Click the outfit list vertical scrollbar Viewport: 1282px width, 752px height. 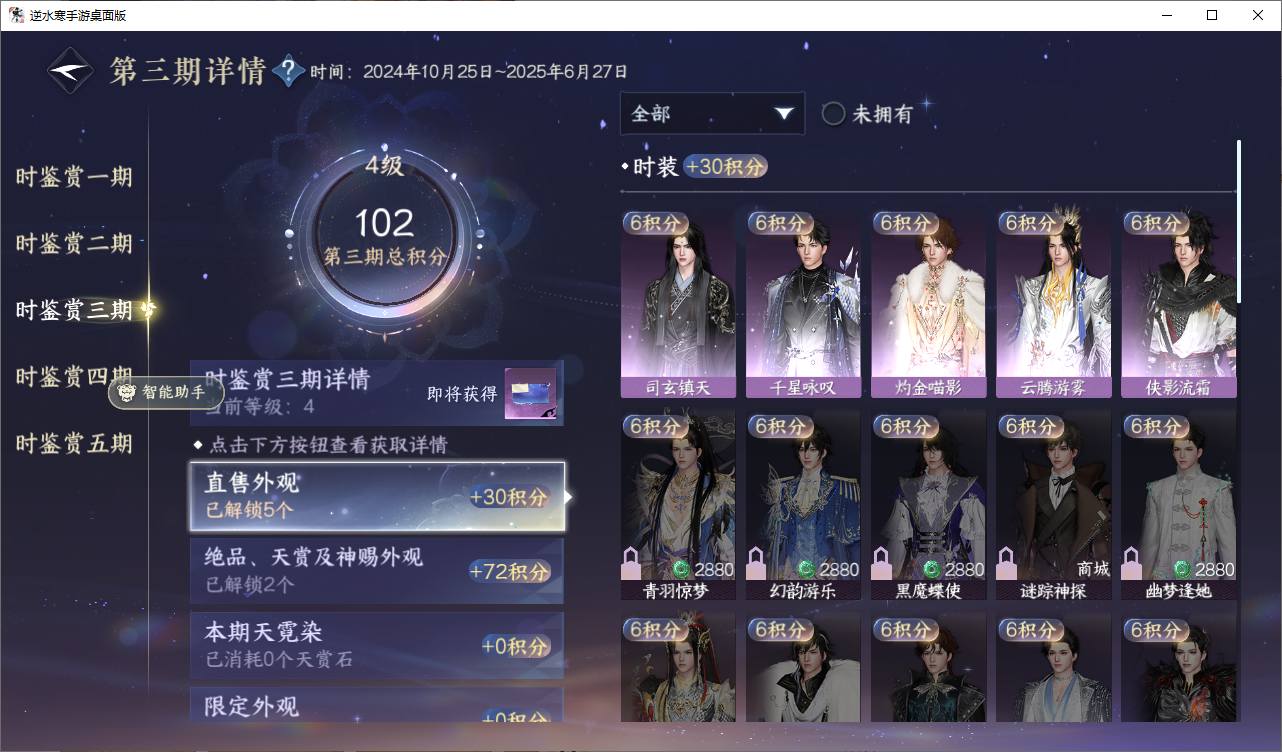click(1239, 222)
